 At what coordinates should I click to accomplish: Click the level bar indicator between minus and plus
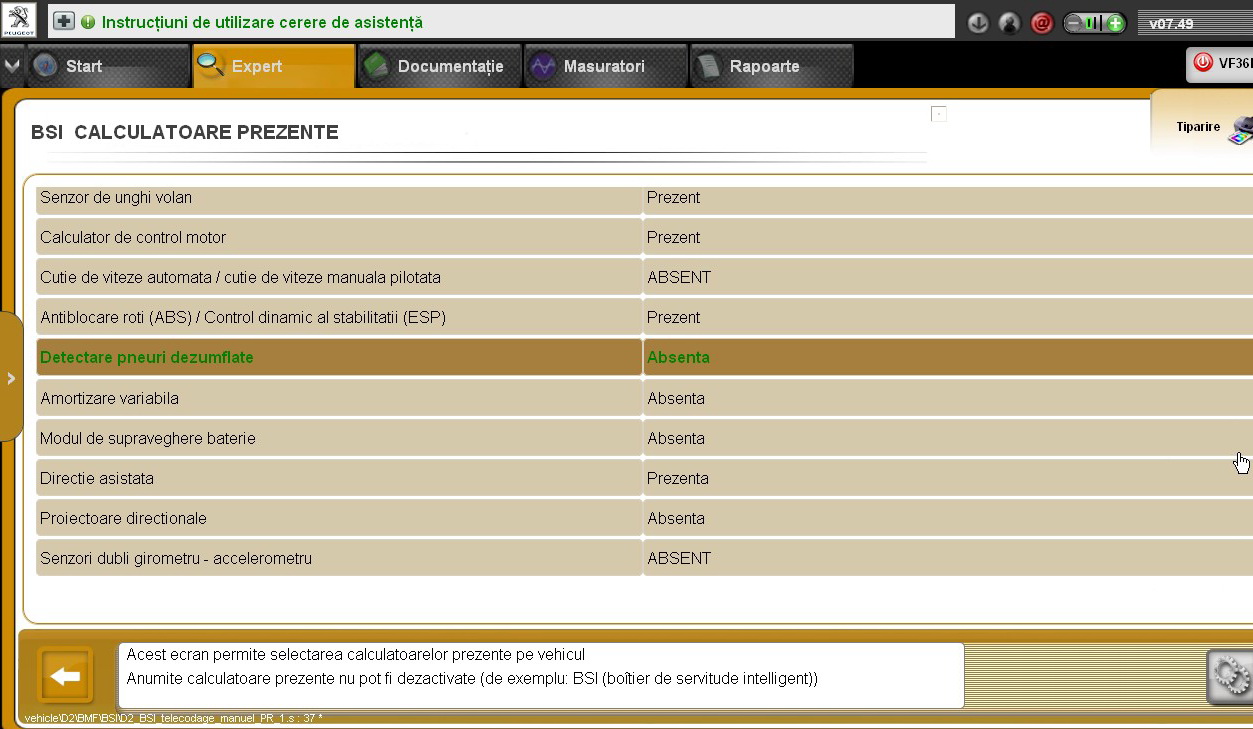1094,23
